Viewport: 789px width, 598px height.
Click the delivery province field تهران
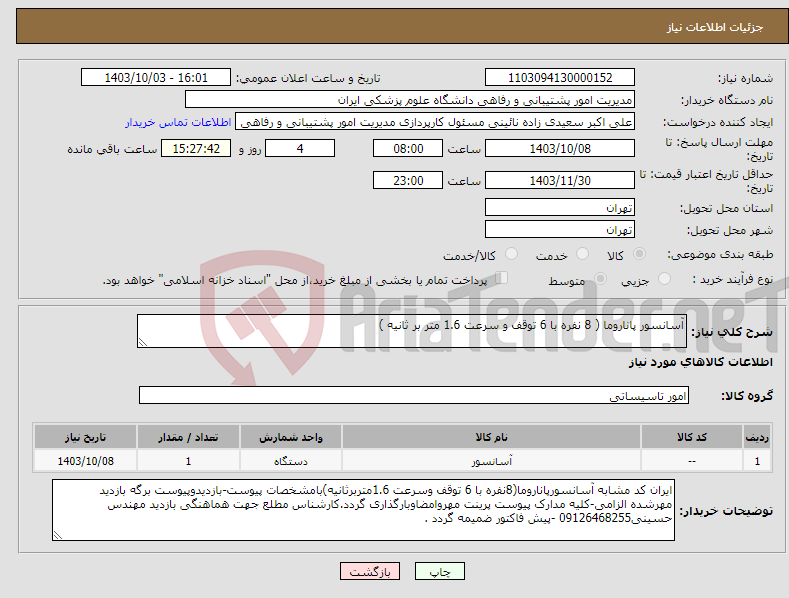coord(560,207)
